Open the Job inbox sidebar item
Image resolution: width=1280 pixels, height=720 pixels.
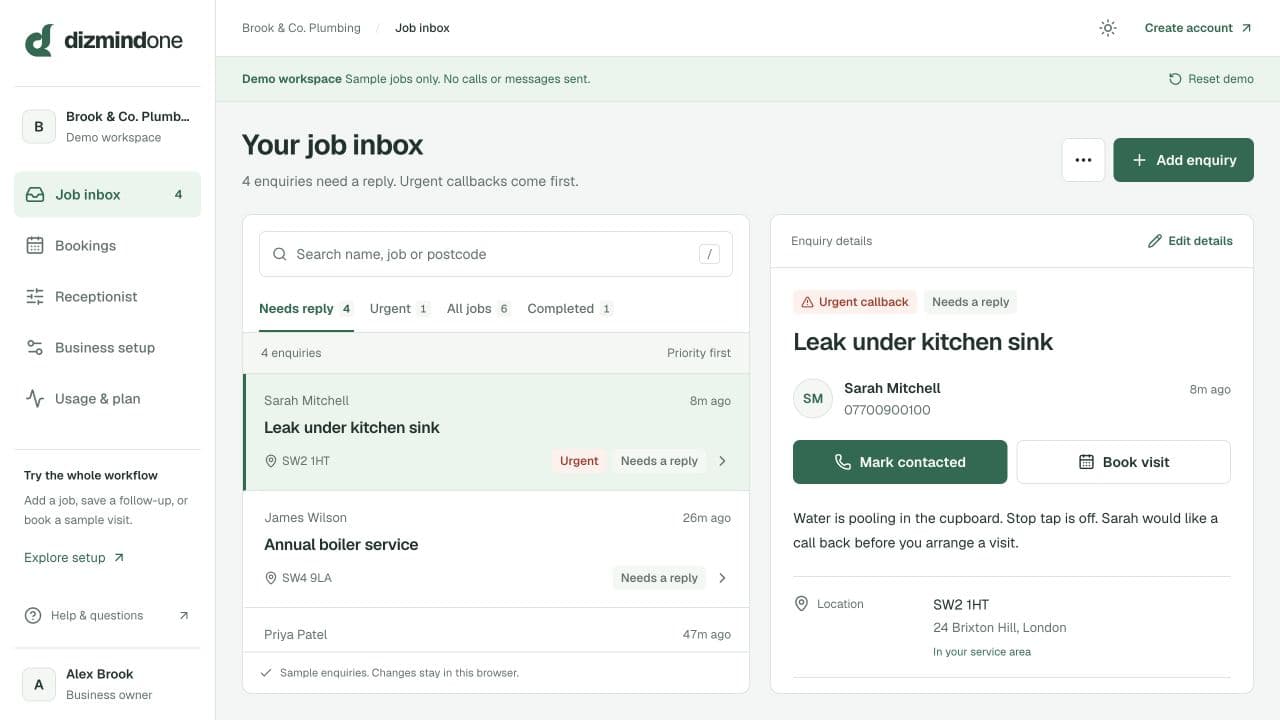click(107, 195)
